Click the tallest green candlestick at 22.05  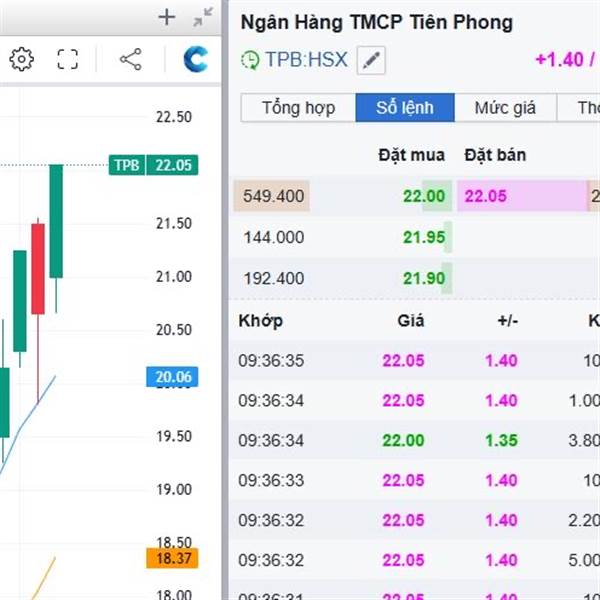point(56,221)
